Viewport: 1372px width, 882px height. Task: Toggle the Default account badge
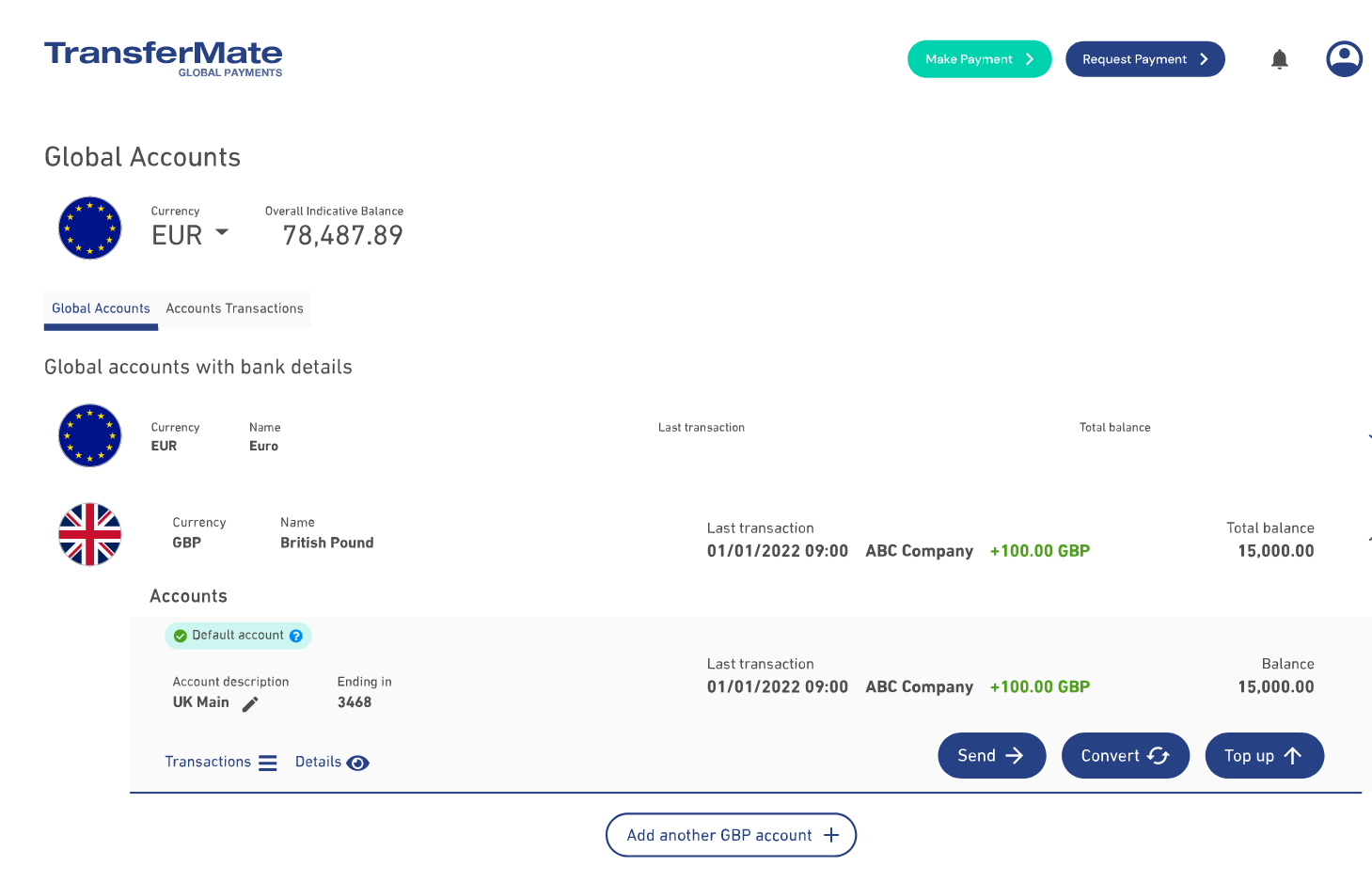click(x=238, y=636)
